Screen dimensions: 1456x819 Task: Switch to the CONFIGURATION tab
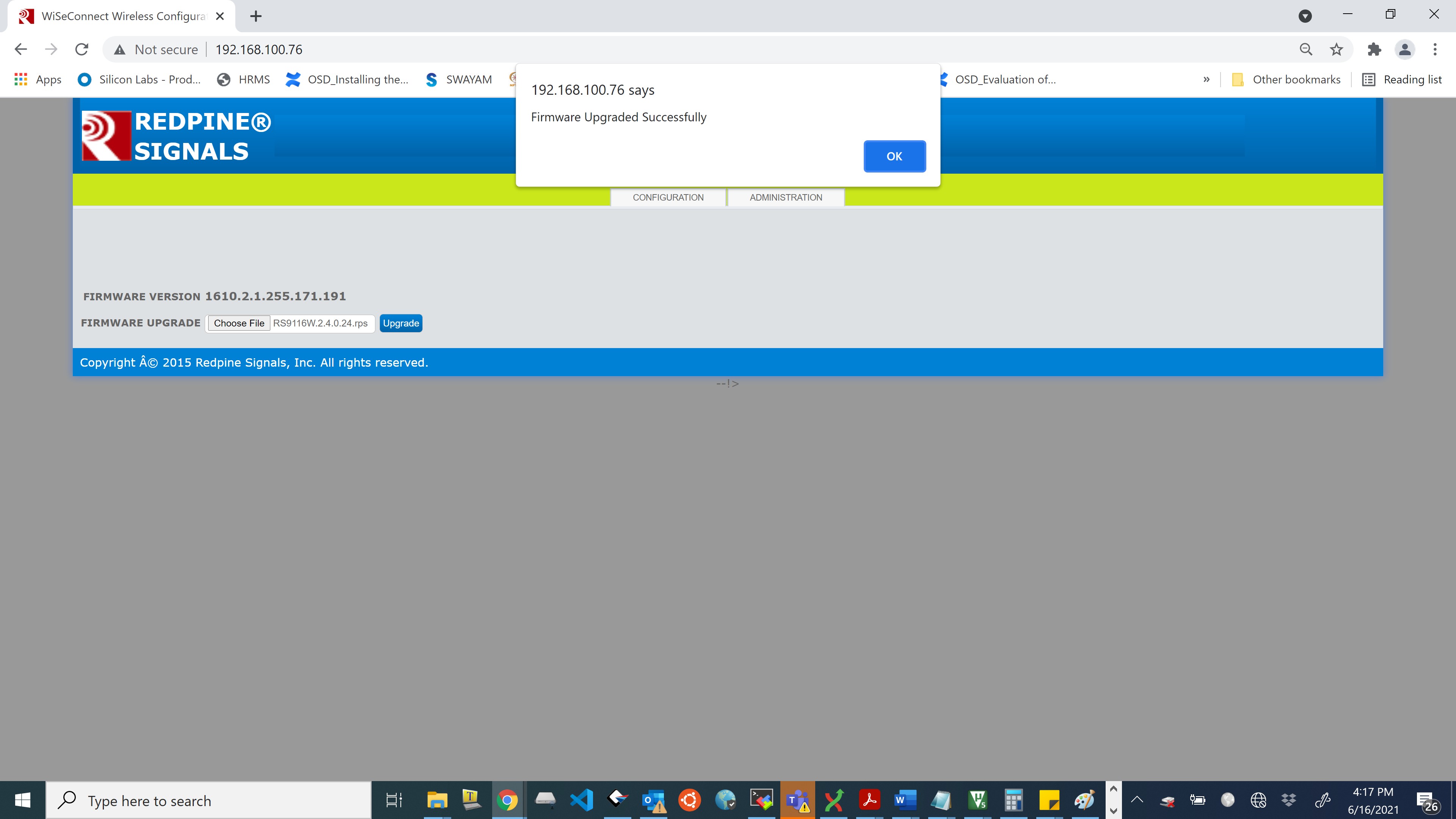(668, 197)
